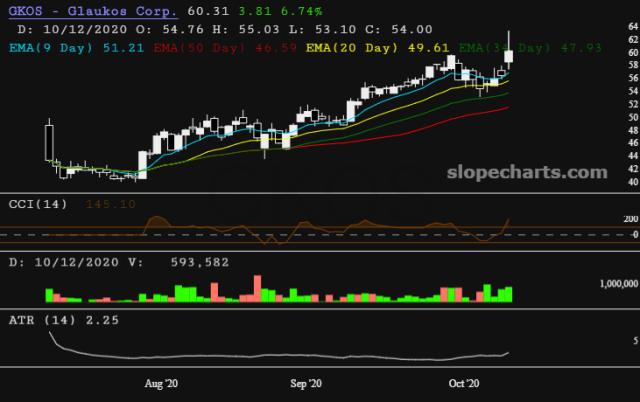
Task: Click the Sep '20 date axis label
Action: click(305, 383)
